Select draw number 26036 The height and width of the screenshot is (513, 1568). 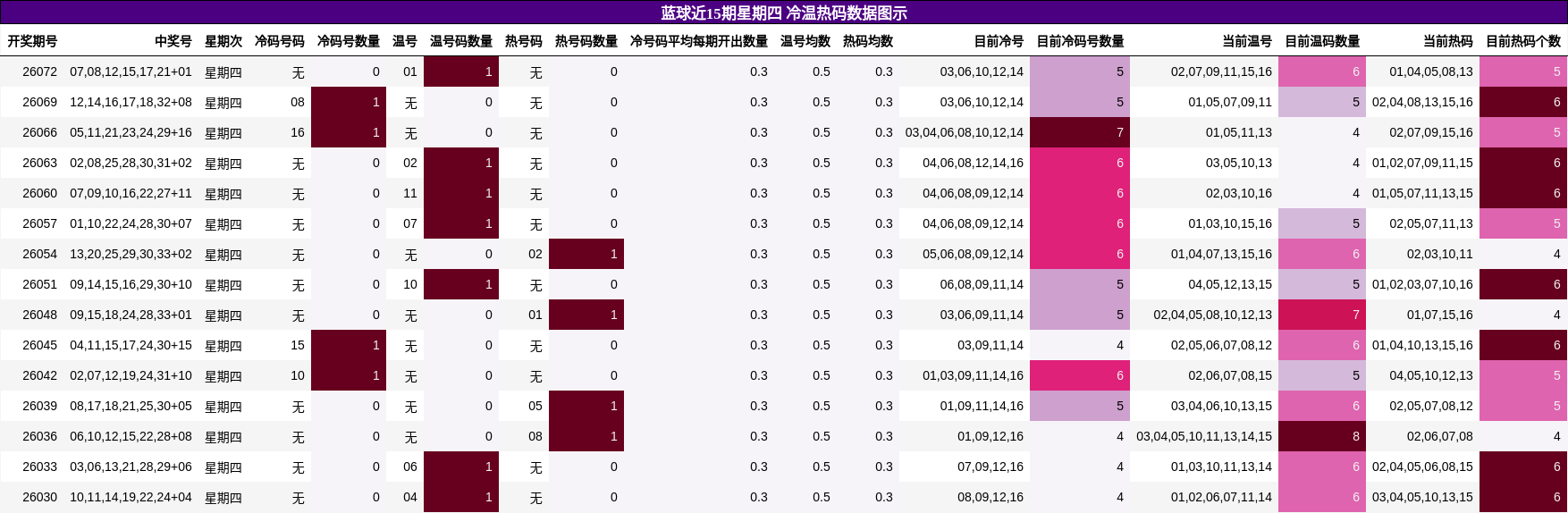pyautogui.click(x=39, y=436)
